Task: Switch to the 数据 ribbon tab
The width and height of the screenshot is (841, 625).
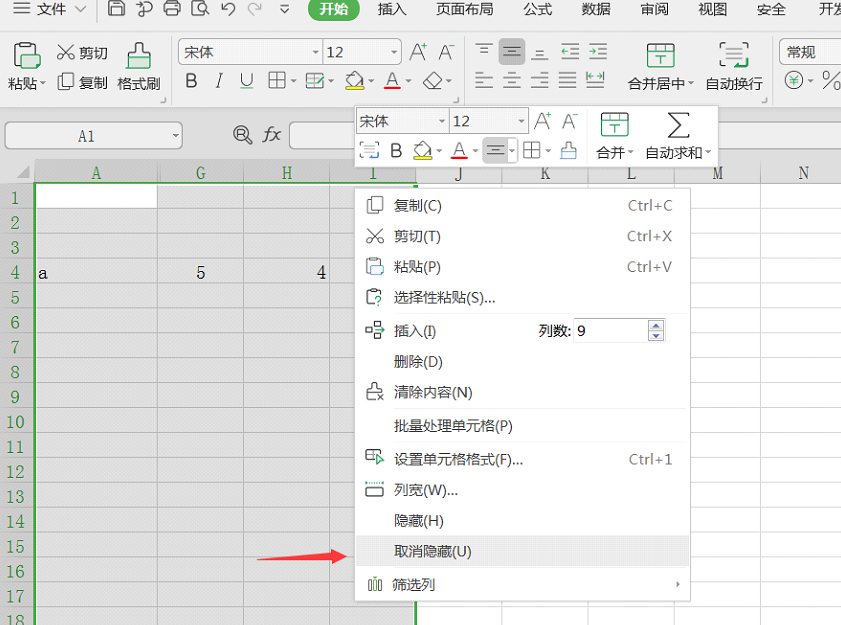Action: [x=596, y=9]
